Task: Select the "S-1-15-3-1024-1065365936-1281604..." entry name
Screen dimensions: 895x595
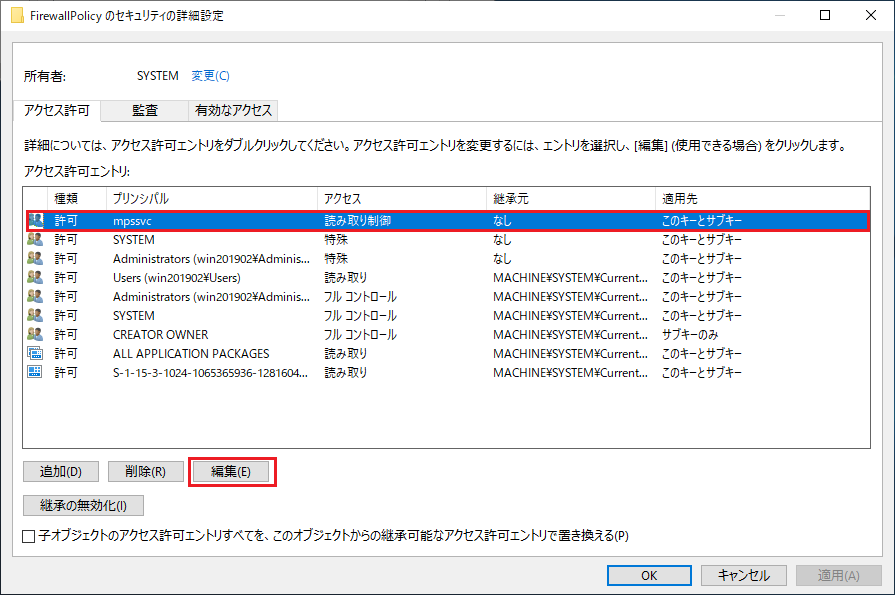Action: [x=211, y=373]
